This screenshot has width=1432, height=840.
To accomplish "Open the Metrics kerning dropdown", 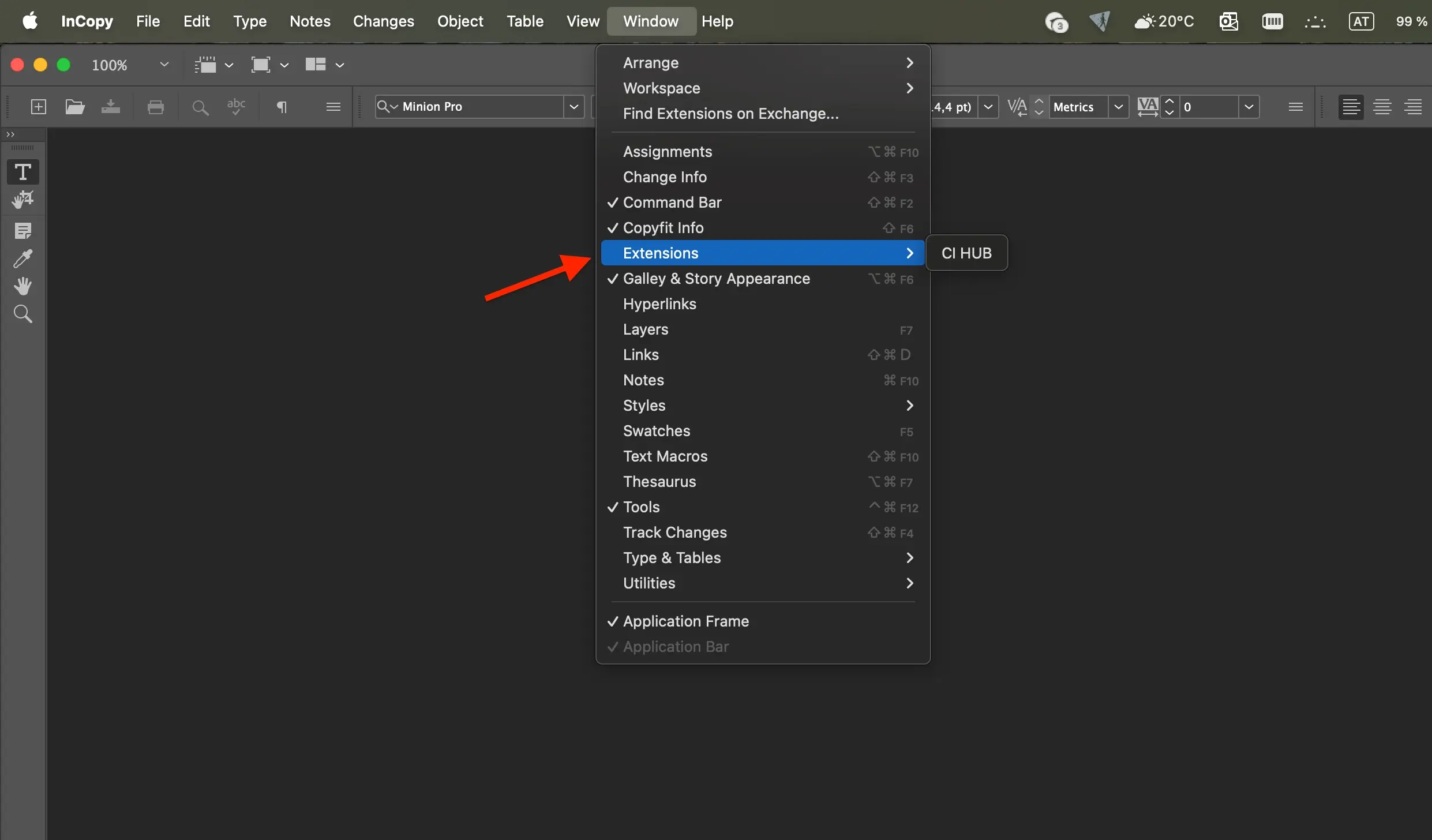I will 1118,107.
